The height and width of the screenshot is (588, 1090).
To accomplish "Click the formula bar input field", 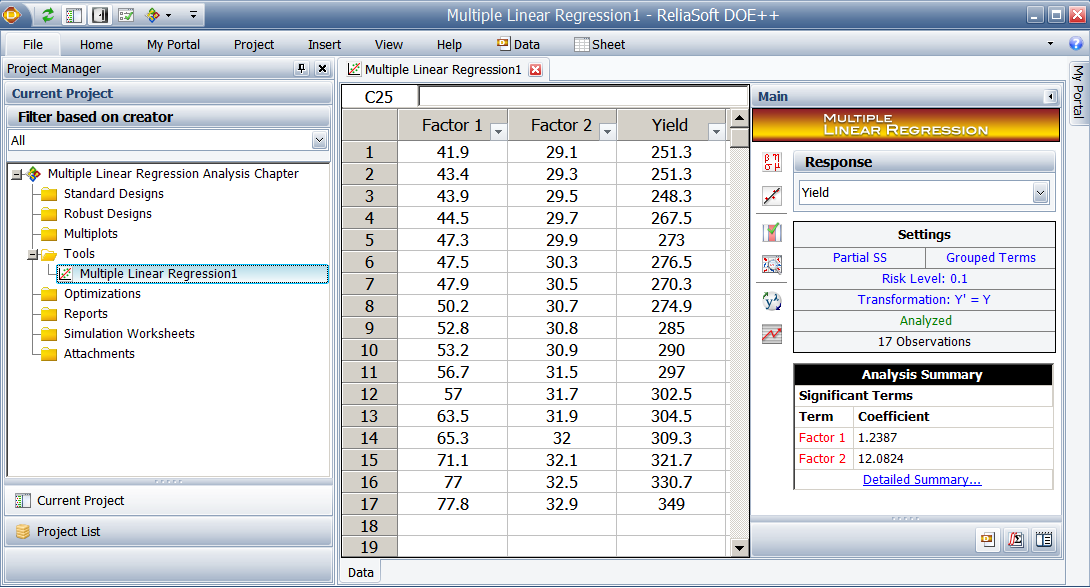I will pyautogui.click(x=583, y=97).
